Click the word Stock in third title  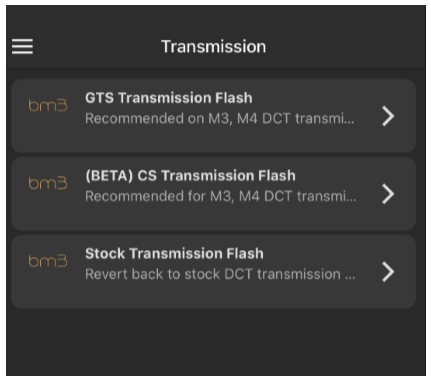click(x=105, y=254)
